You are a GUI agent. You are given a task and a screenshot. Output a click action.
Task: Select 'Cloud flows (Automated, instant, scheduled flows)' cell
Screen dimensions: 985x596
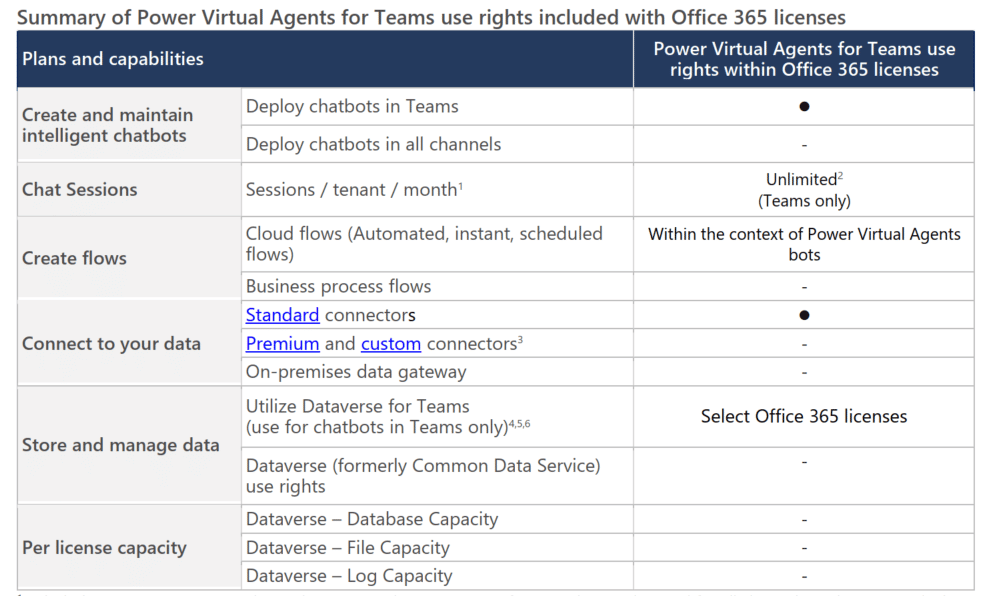(x=437, y=244)
